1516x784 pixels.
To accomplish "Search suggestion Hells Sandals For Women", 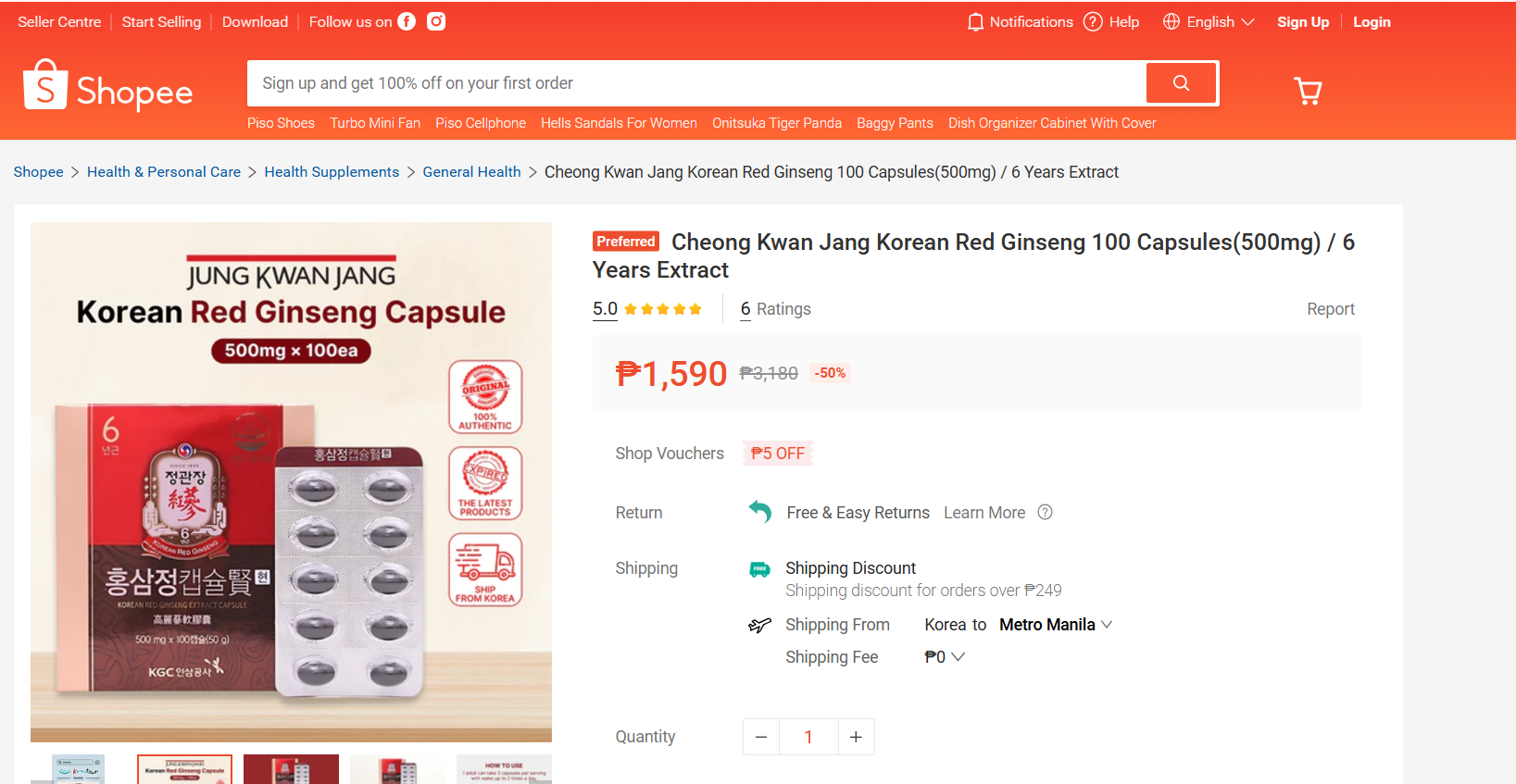I will click(x=619, y=123).
